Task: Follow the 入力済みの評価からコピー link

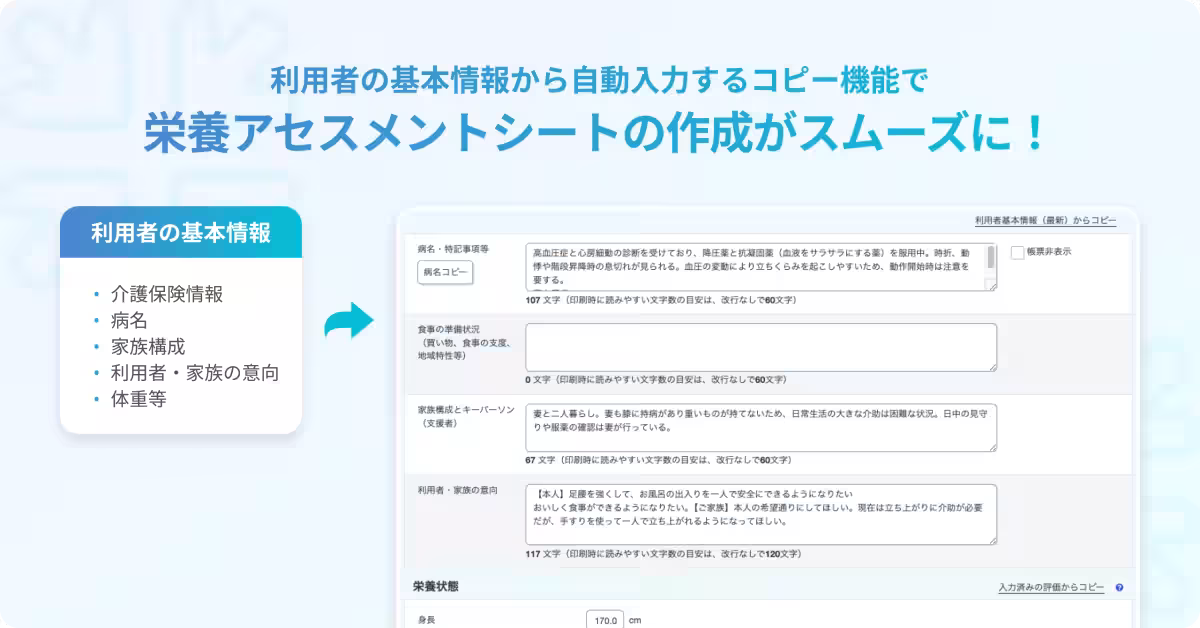Action: tap(1051, 588)
